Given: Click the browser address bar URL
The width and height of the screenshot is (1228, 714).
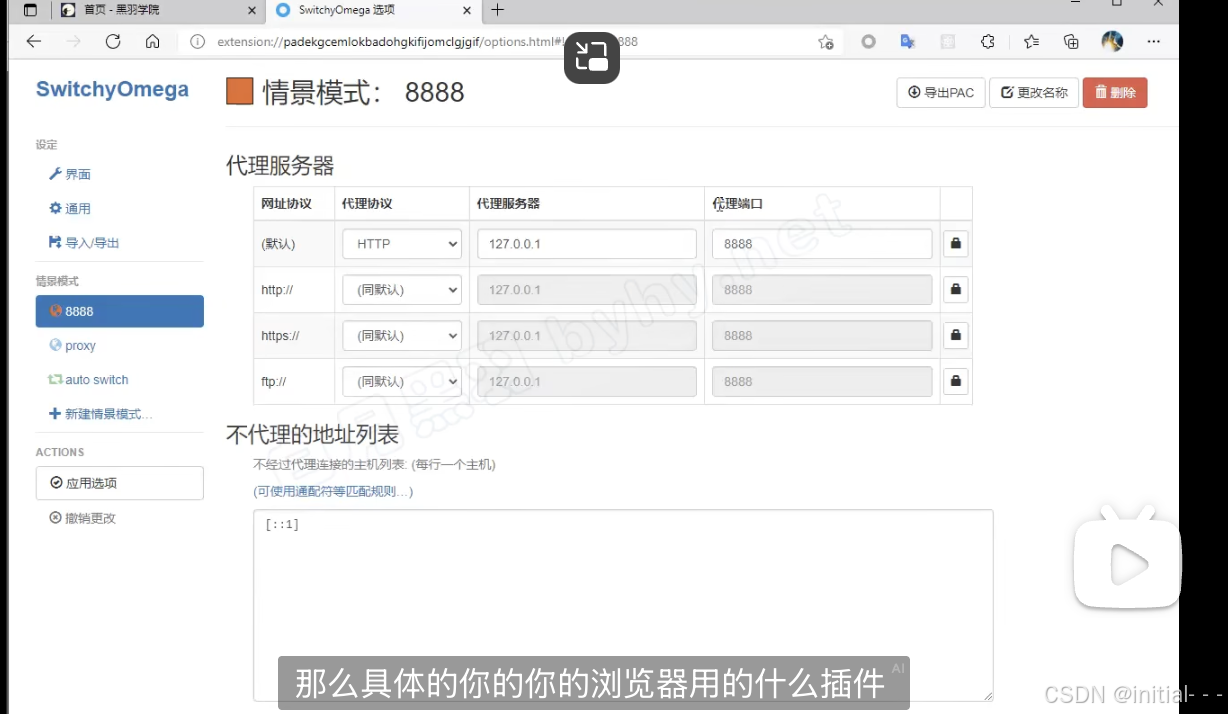Looking at the screenshot, I should pos(427,42).
